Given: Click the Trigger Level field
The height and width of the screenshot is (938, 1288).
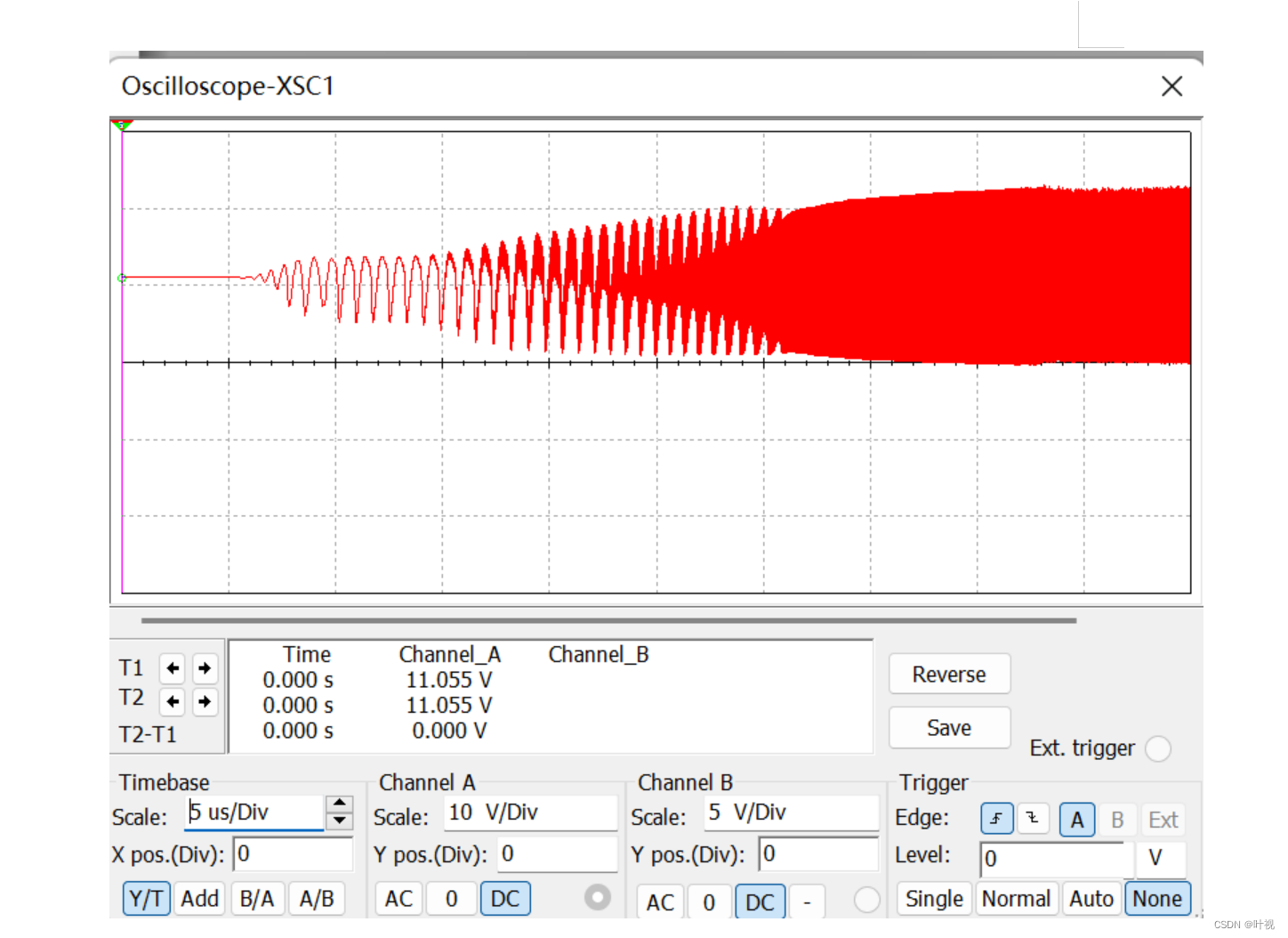Looking at the screenshot, I should (1057, 859).
